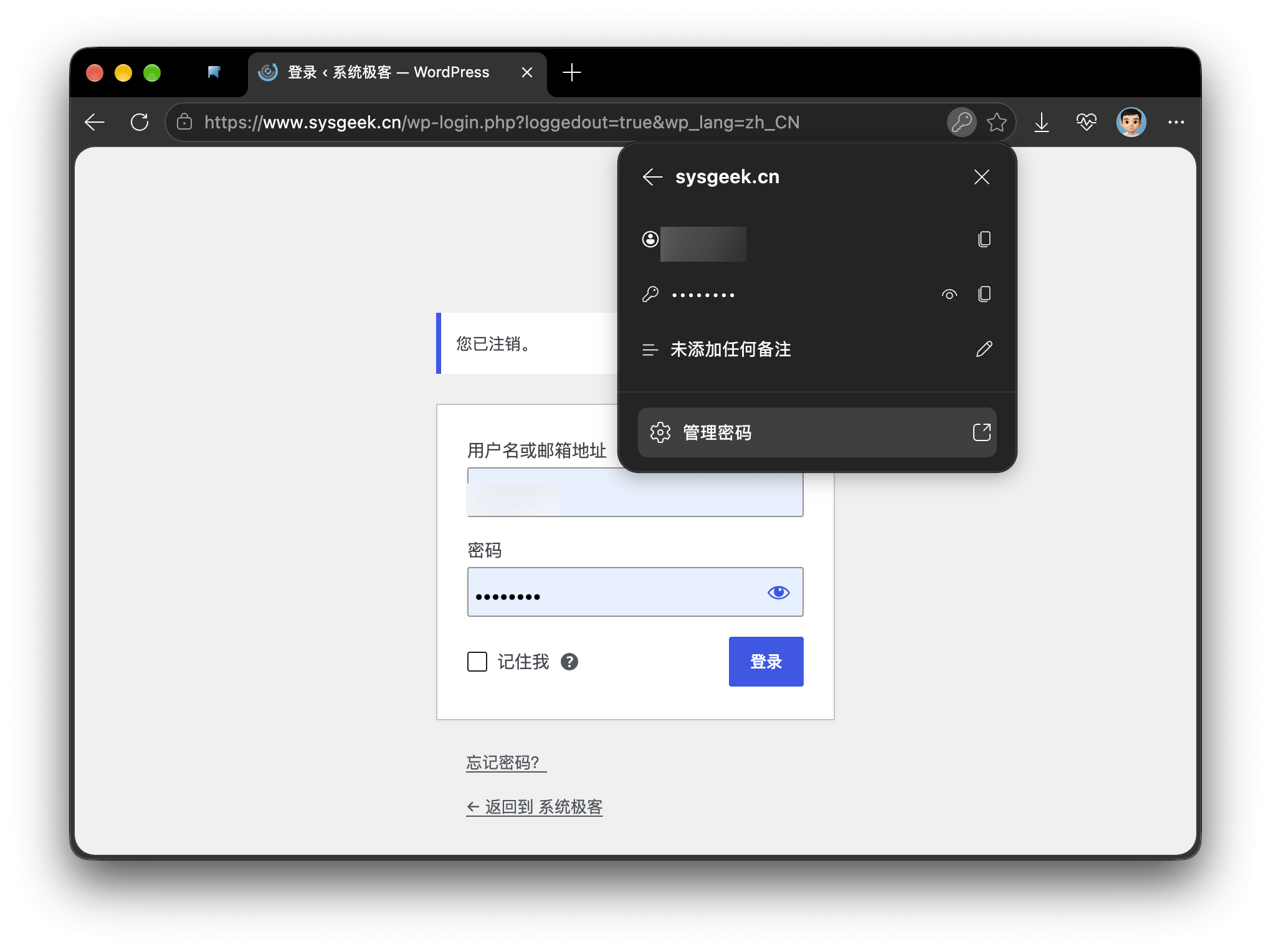Click the gear icon beside 管理密码
The width and height of the screenshot is (1271, 952).
point(660,432)
